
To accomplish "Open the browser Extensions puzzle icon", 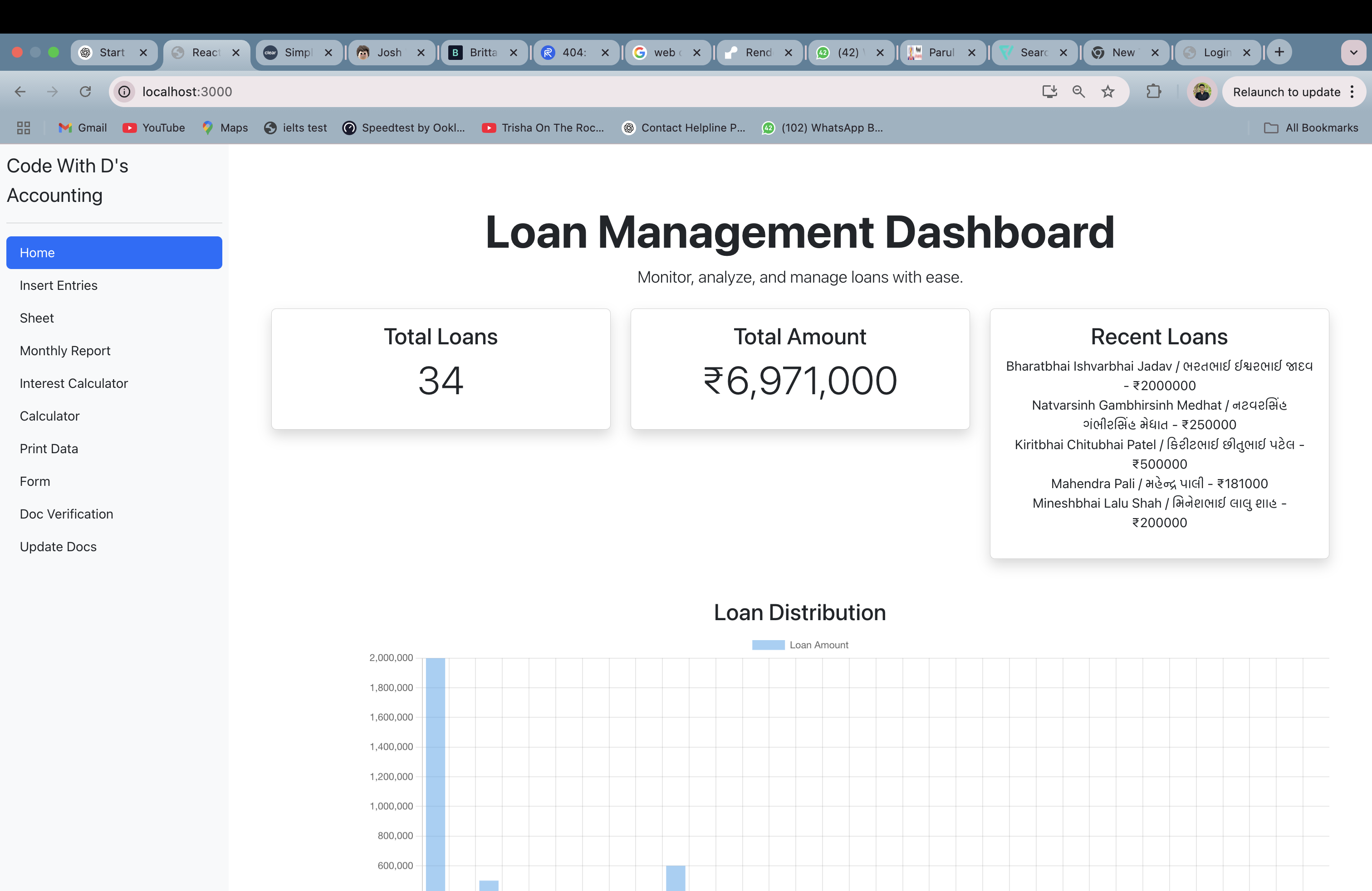I will point(1153,92).
